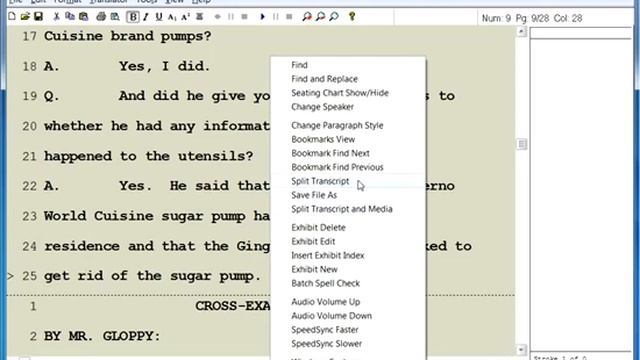Create a new document from toolbar
Viewport: 640px width, 360px height.
coord(12,16)
